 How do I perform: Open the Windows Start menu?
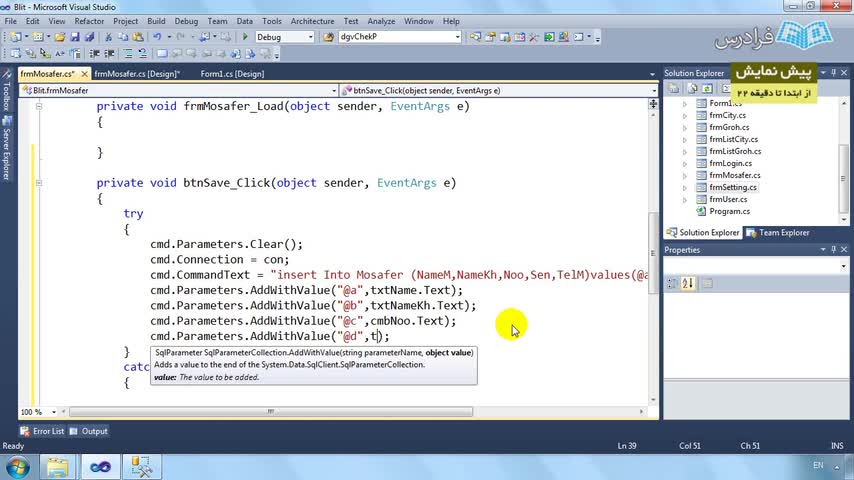click(17, 467)
